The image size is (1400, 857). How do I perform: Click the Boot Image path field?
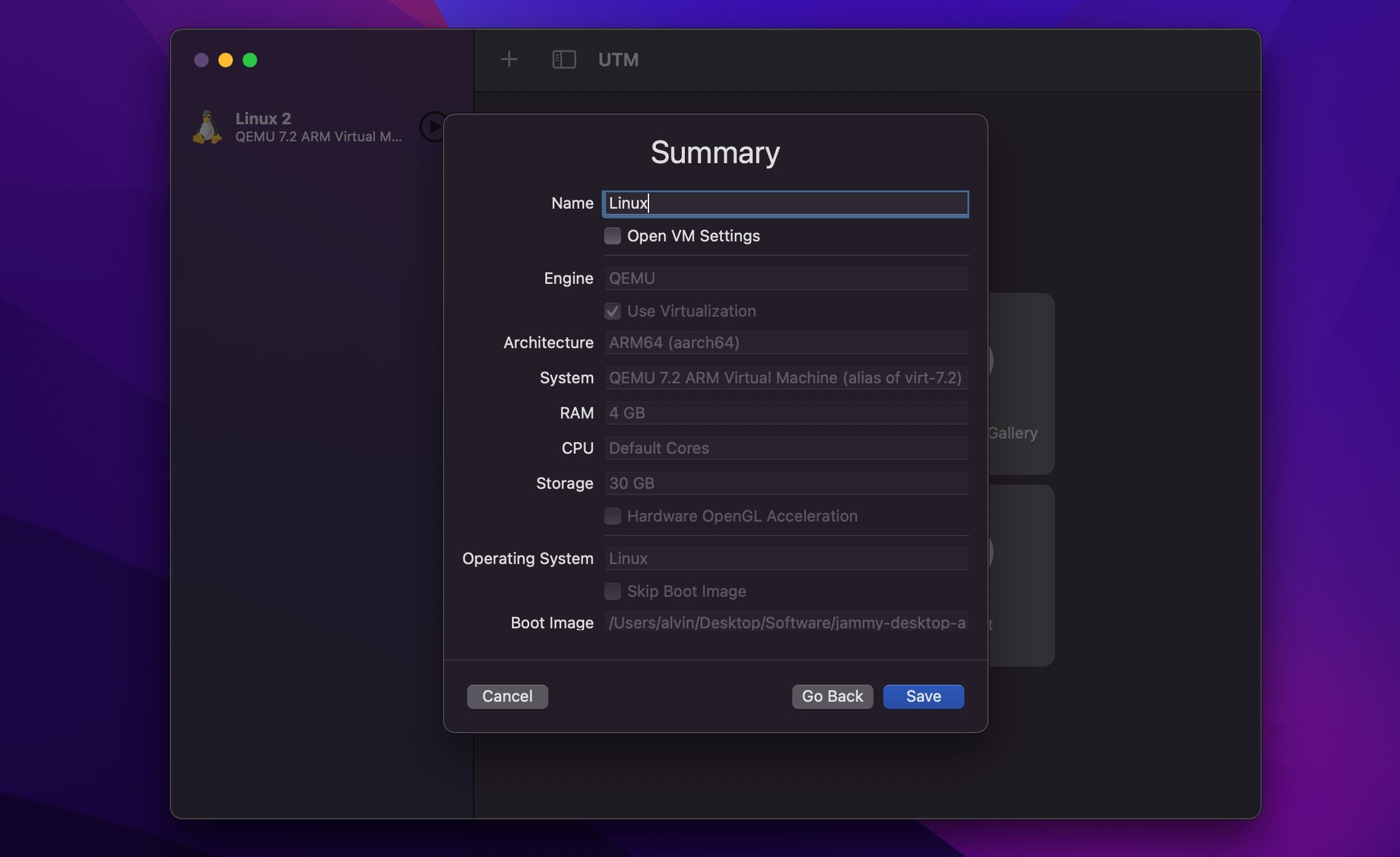[785, 623]
